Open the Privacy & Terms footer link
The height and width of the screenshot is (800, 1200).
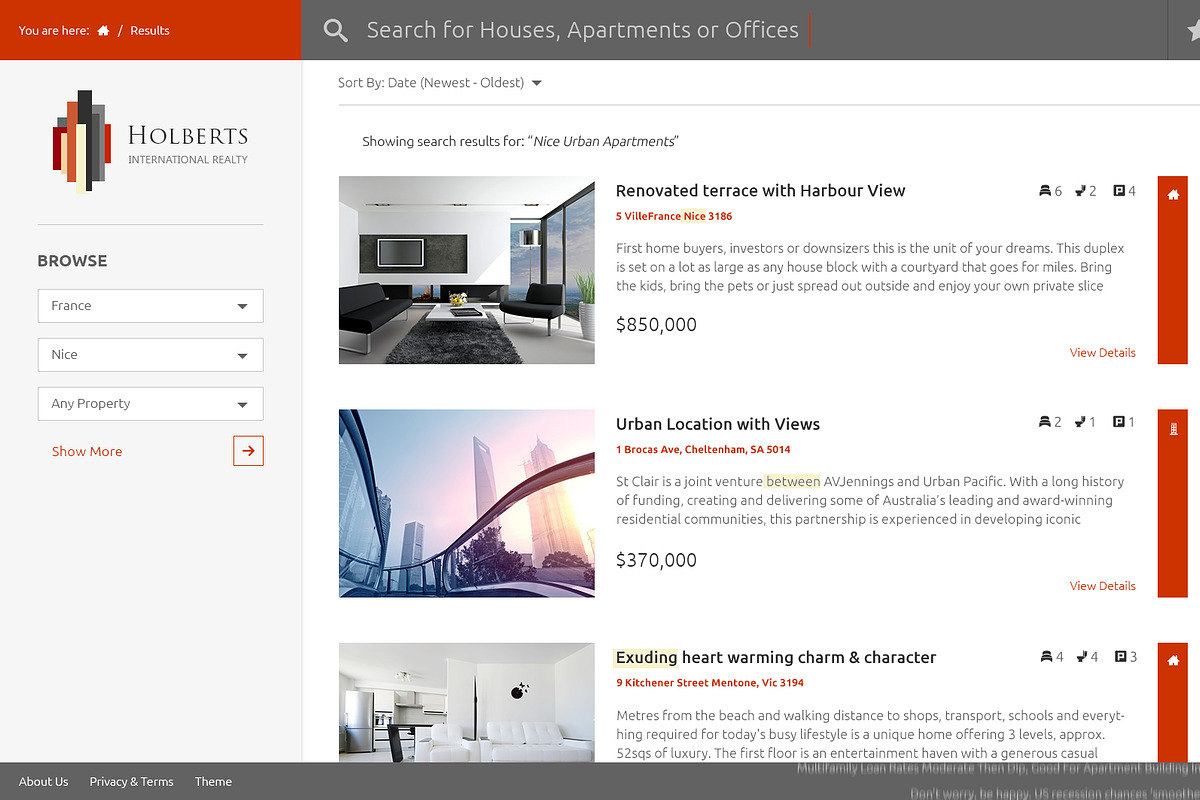pyautogui.click(x=131, y=782)
